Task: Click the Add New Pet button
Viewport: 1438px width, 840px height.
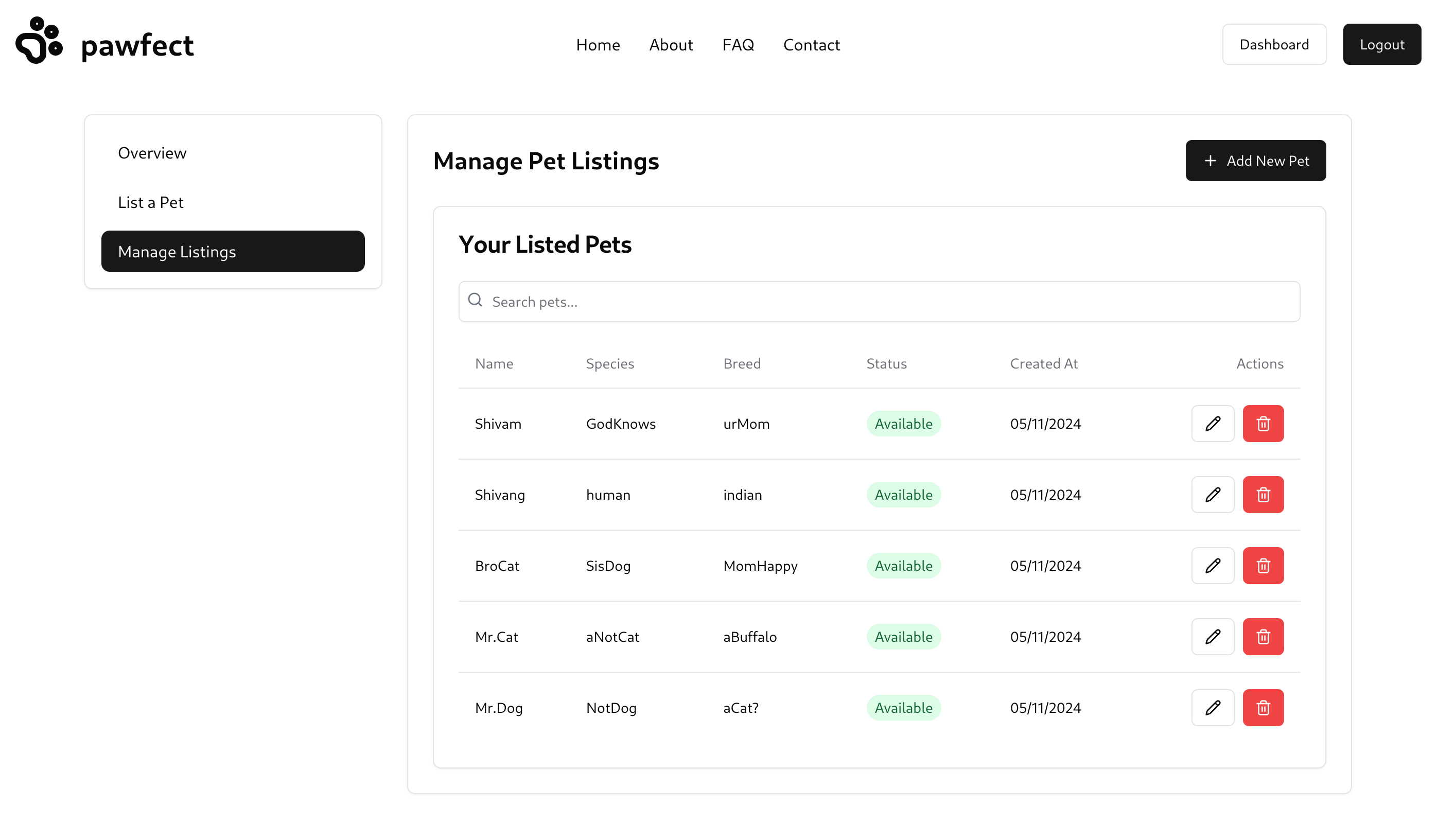Action: pyautogui.click(x=1255, y=161)
